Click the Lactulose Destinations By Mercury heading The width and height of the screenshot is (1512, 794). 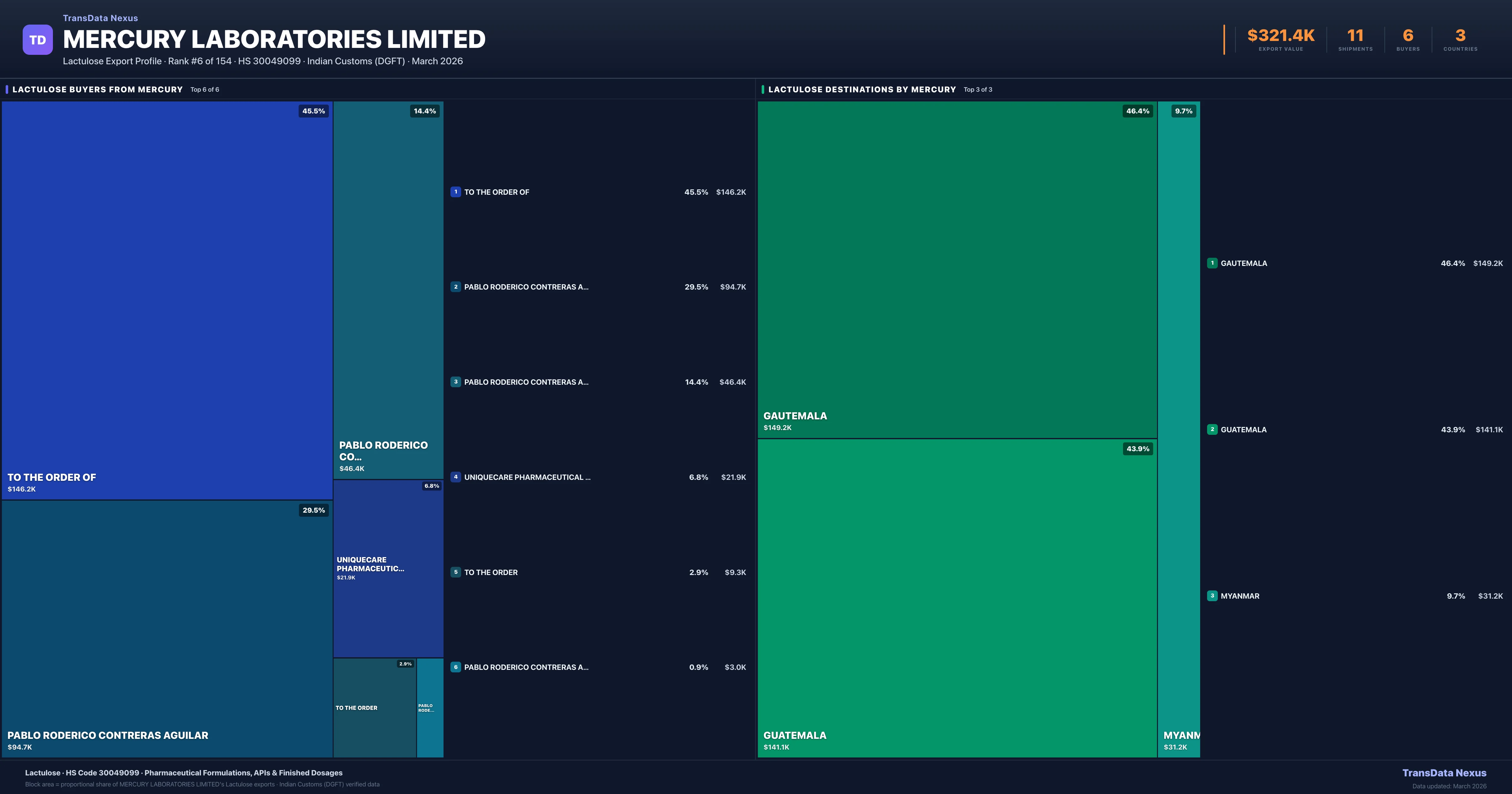862,89
